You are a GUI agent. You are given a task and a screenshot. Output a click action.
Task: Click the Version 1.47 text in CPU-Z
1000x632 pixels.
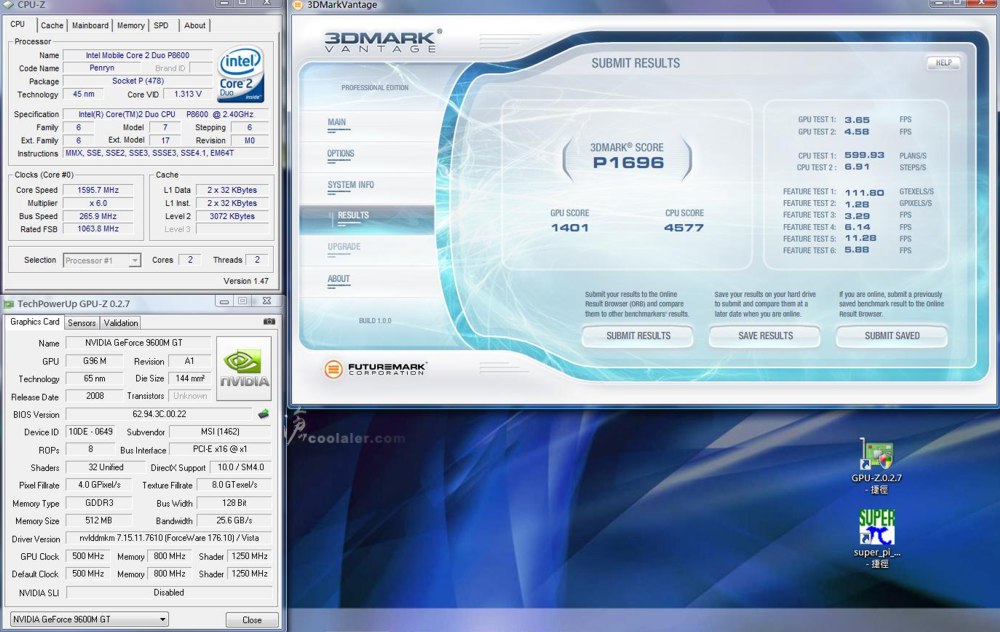coord(246,281)
